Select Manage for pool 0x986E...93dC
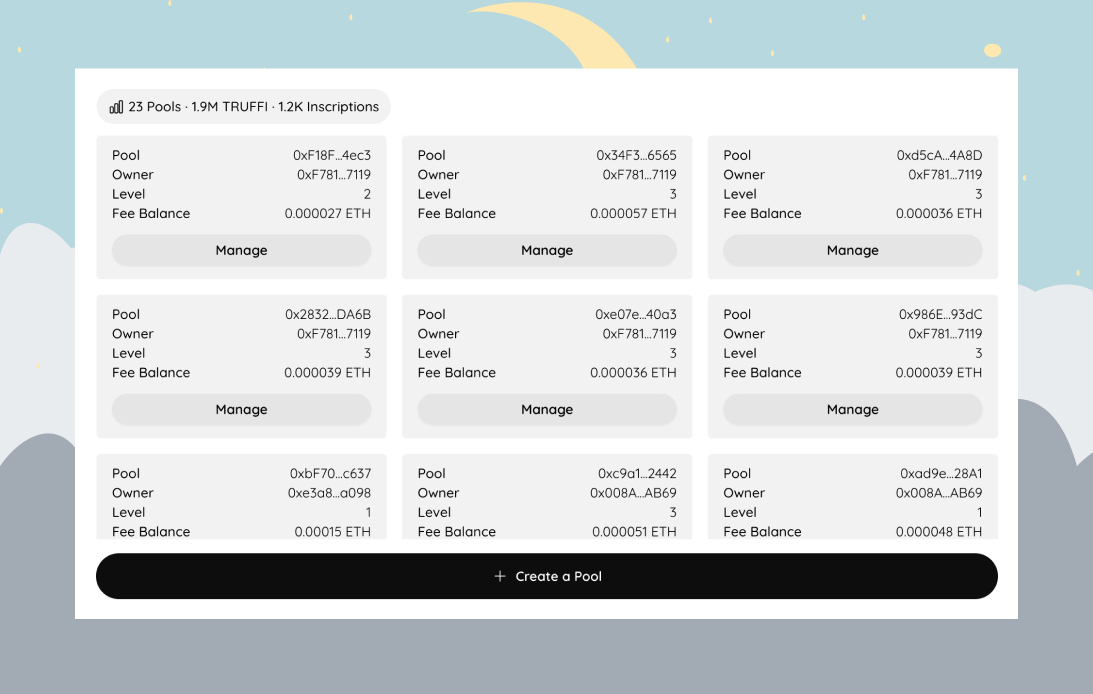The image size is (1093, 694). click(x=852, y=409)
